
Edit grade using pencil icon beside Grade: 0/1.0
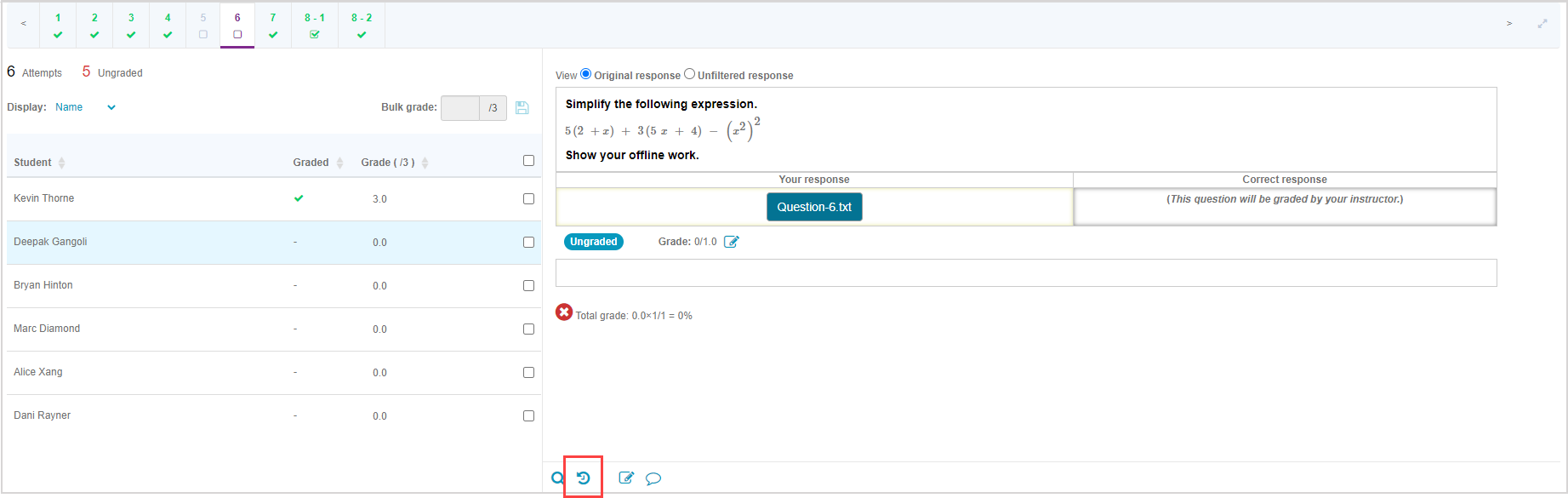pos(731,242)
